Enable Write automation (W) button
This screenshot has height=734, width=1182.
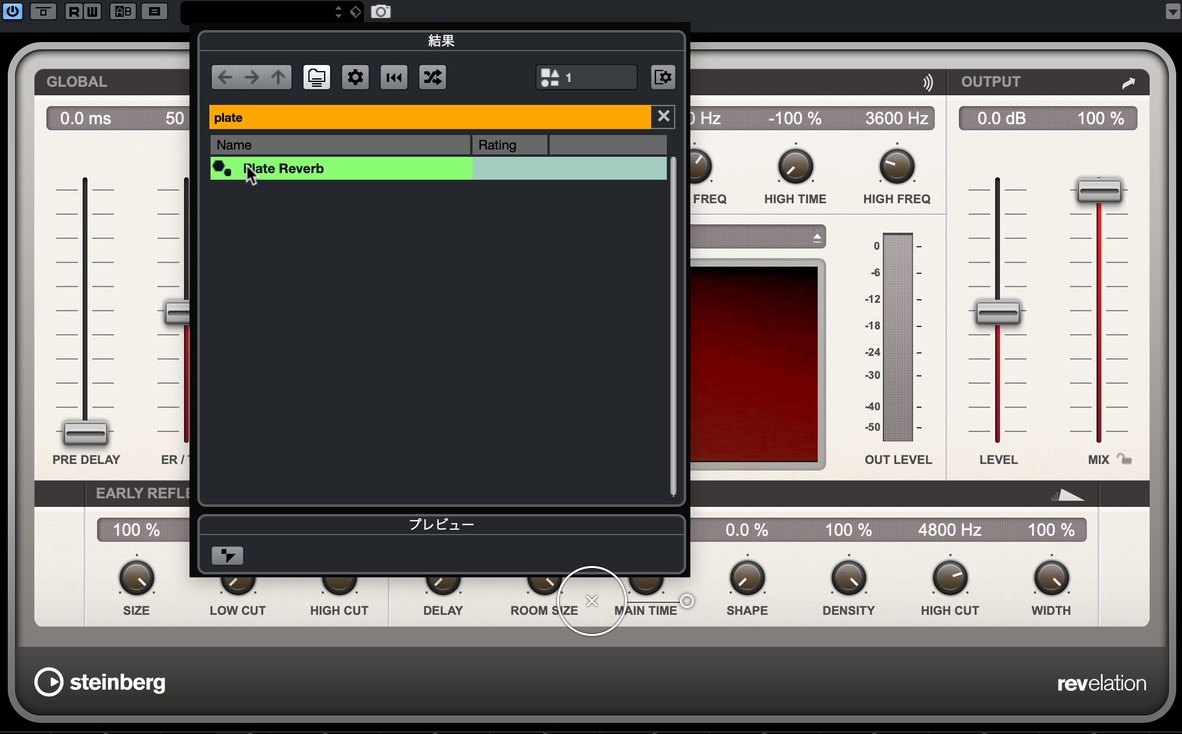[x=92, y=11]
